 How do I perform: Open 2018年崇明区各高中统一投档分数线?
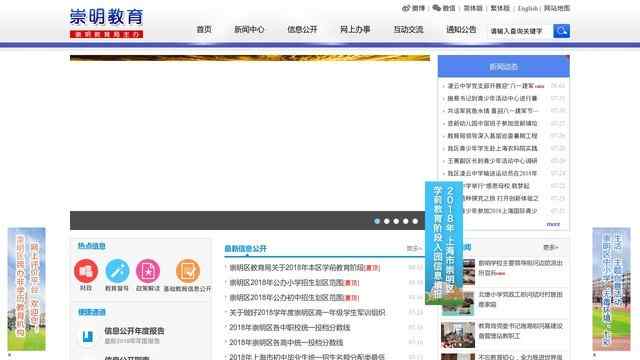(x=286, y=342)
